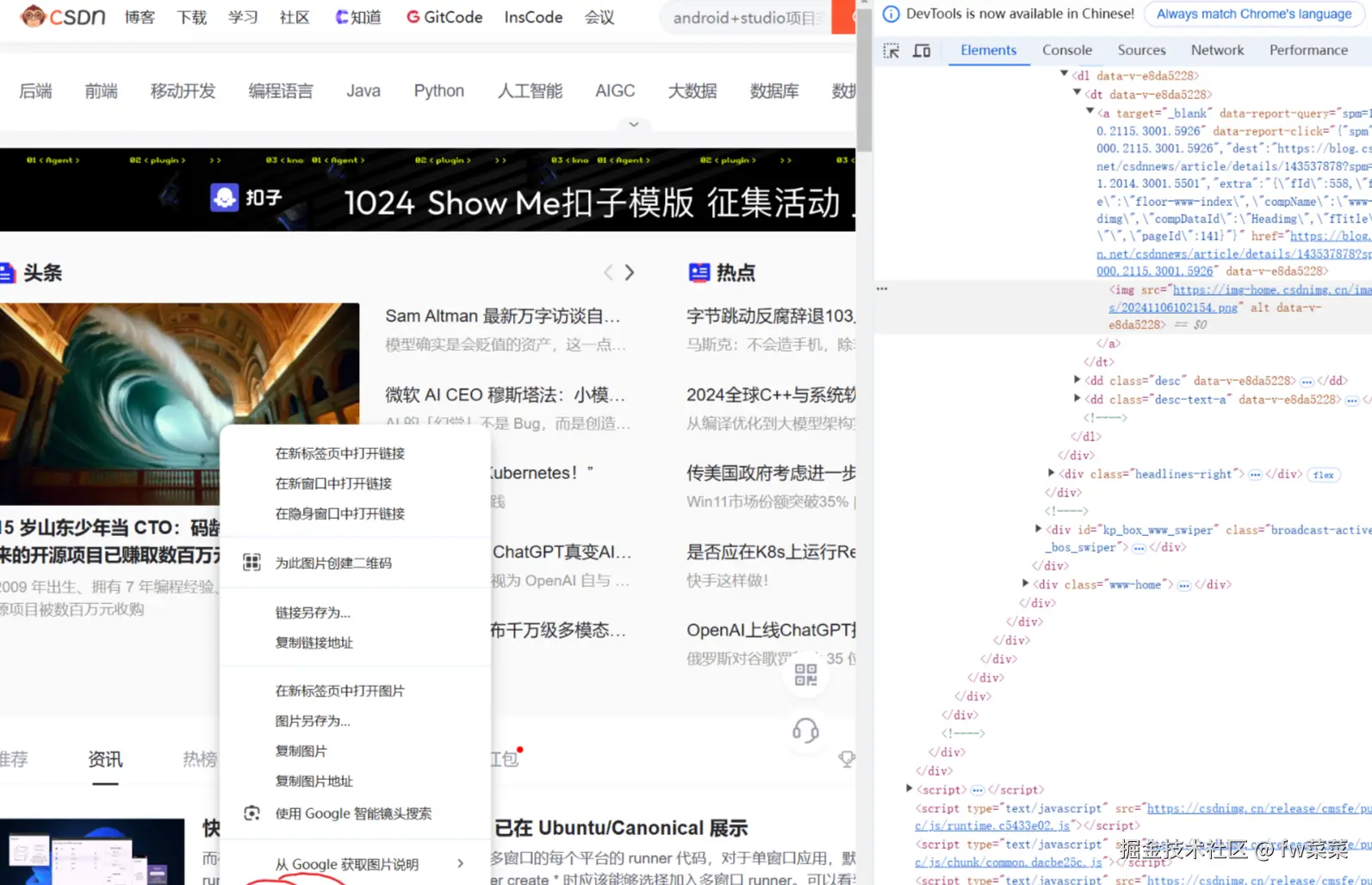Open the customer service headset icon
This screenshot has height=885, width=1372.
click(x=805, y=732)
